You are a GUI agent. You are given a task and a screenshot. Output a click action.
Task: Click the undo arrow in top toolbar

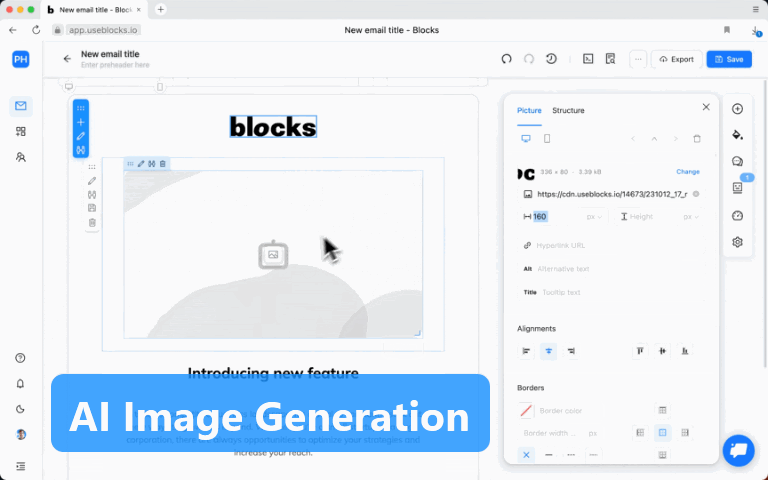point(506,59)
